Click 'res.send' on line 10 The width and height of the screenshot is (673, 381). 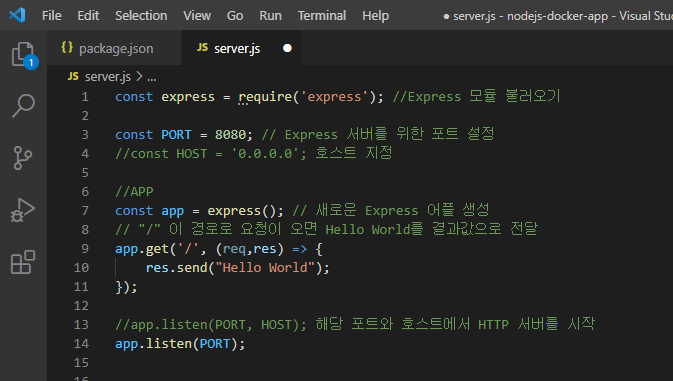coord(176,268)
